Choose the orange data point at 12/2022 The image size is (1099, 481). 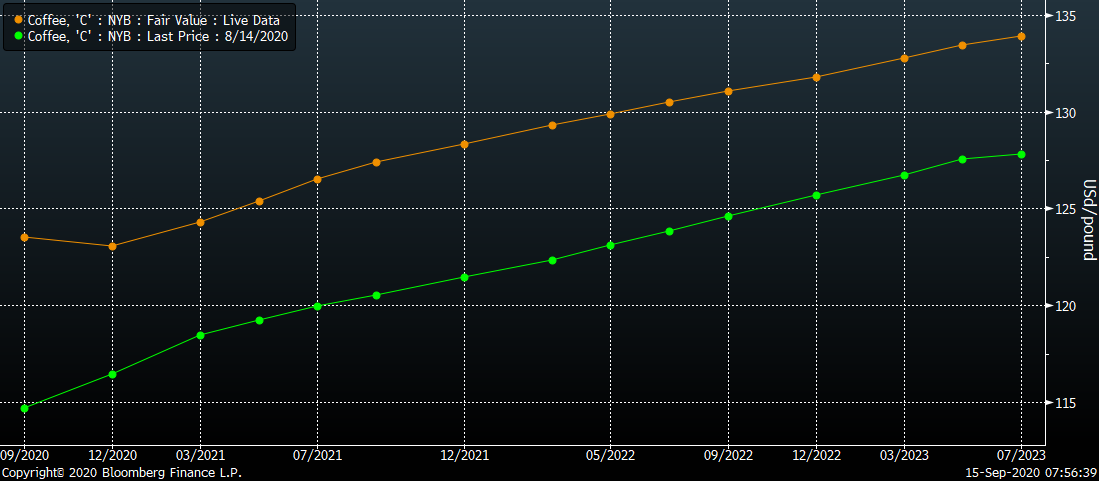click(x=816, y=76)
